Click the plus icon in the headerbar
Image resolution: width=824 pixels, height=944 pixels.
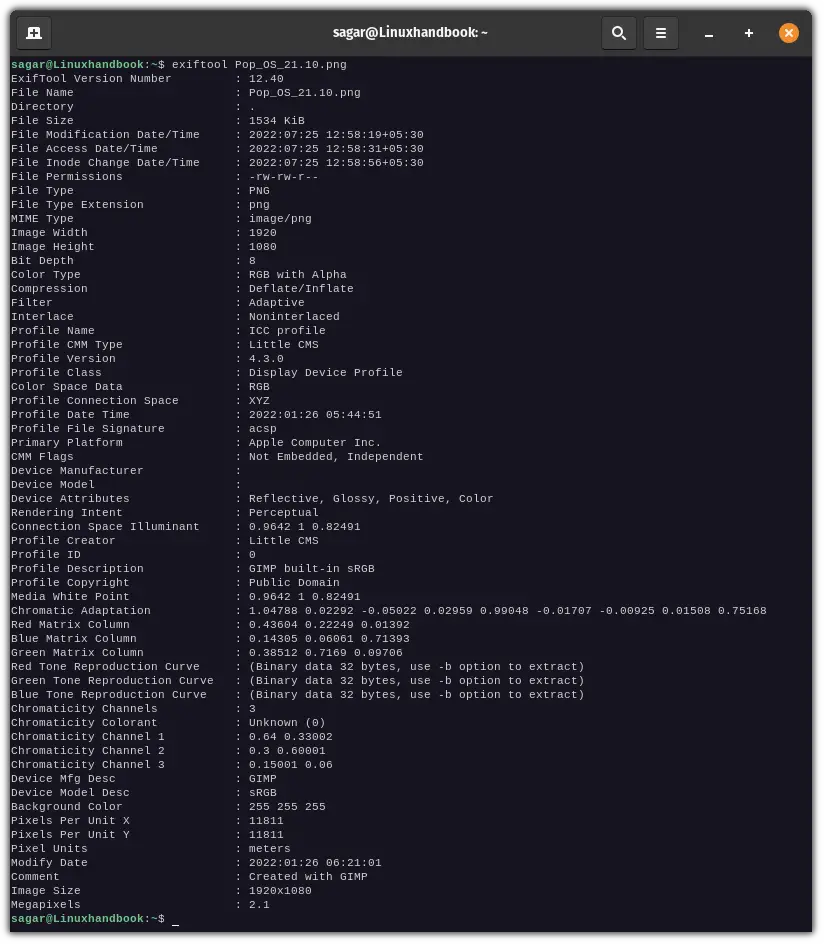pyautogui.click(x=748, y=33)
